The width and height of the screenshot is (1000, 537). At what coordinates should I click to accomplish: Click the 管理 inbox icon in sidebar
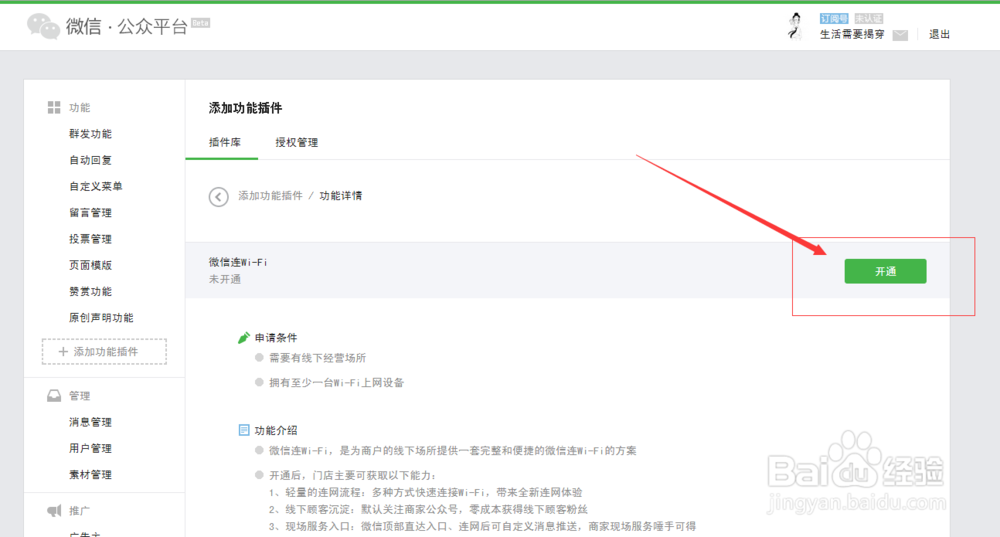point(54,396)
